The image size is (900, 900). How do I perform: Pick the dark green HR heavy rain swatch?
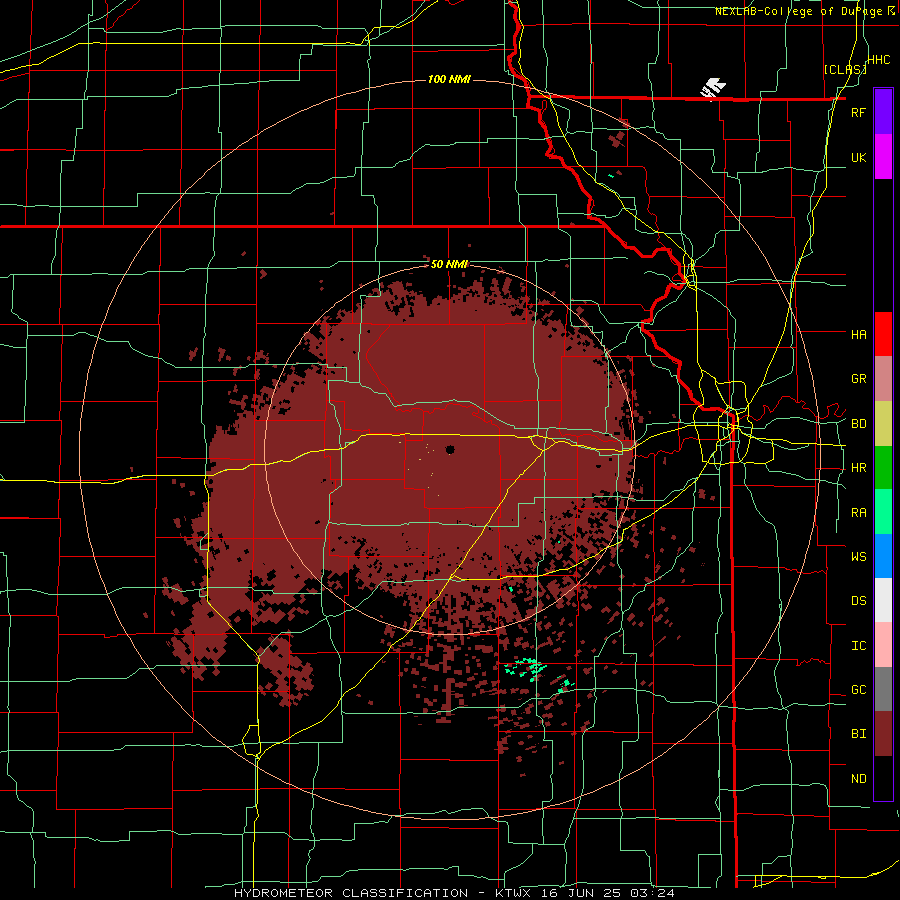(x=883, y=468)
